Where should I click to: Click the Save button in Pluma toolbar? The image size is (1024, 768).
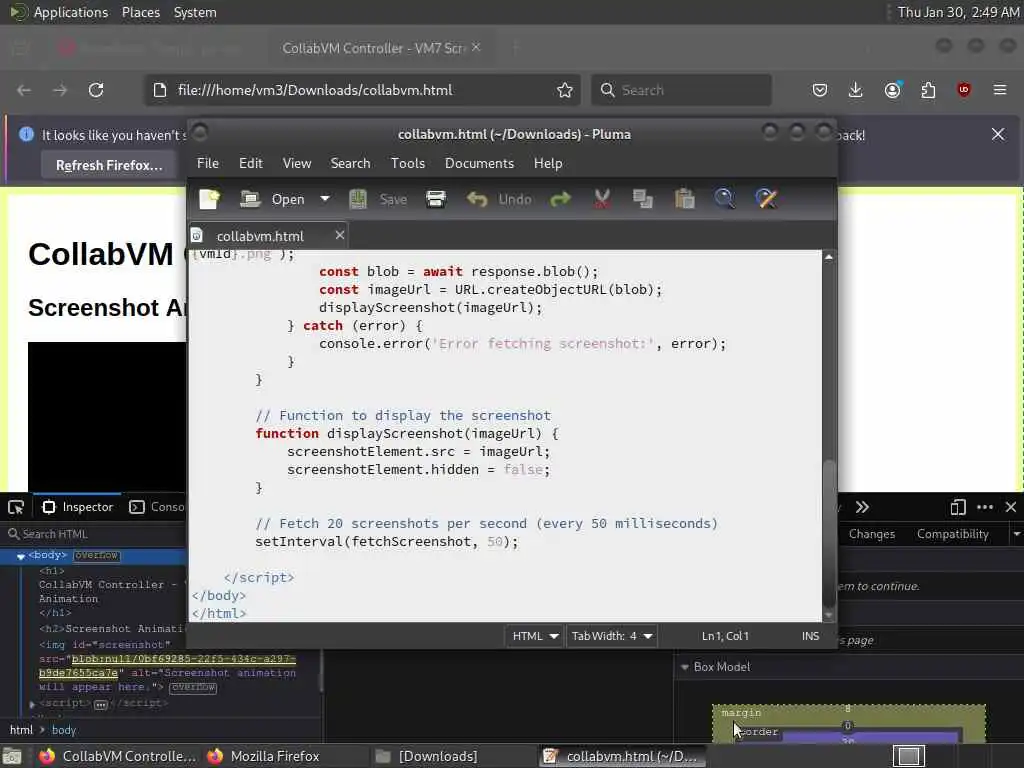point(378,199)
